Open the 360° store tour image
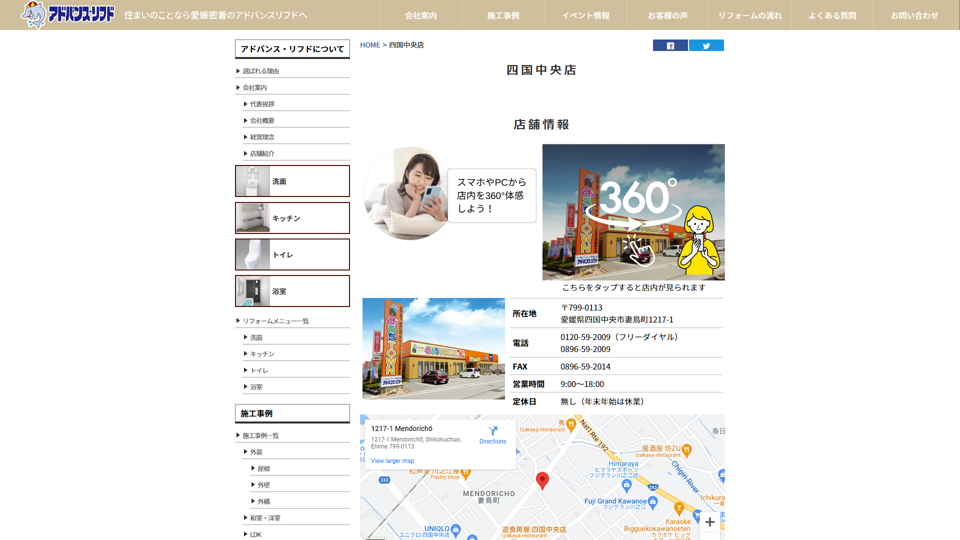This screenshot has height=540, width=960. point(633,212)
